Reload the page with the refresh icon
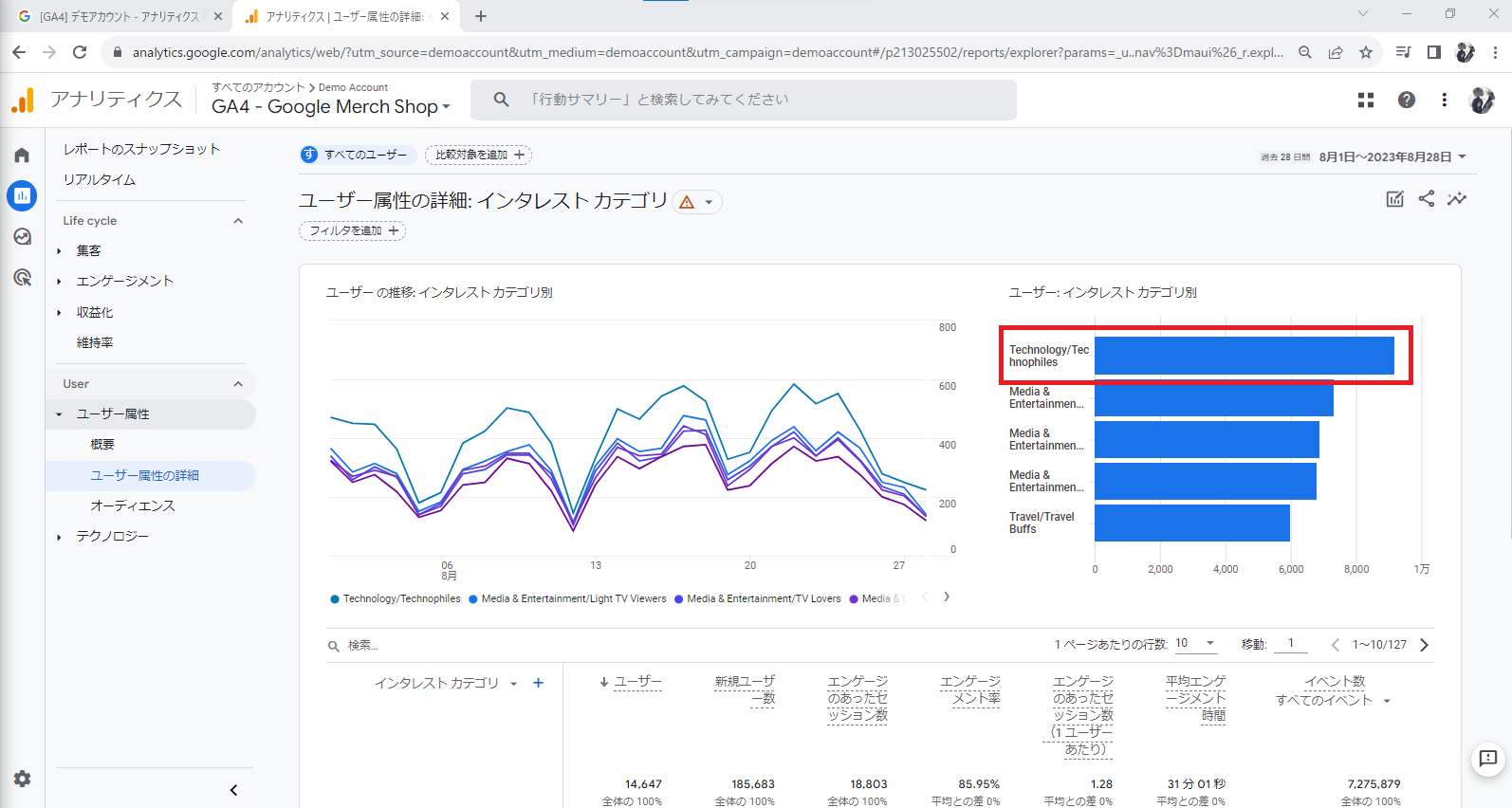 80,52
